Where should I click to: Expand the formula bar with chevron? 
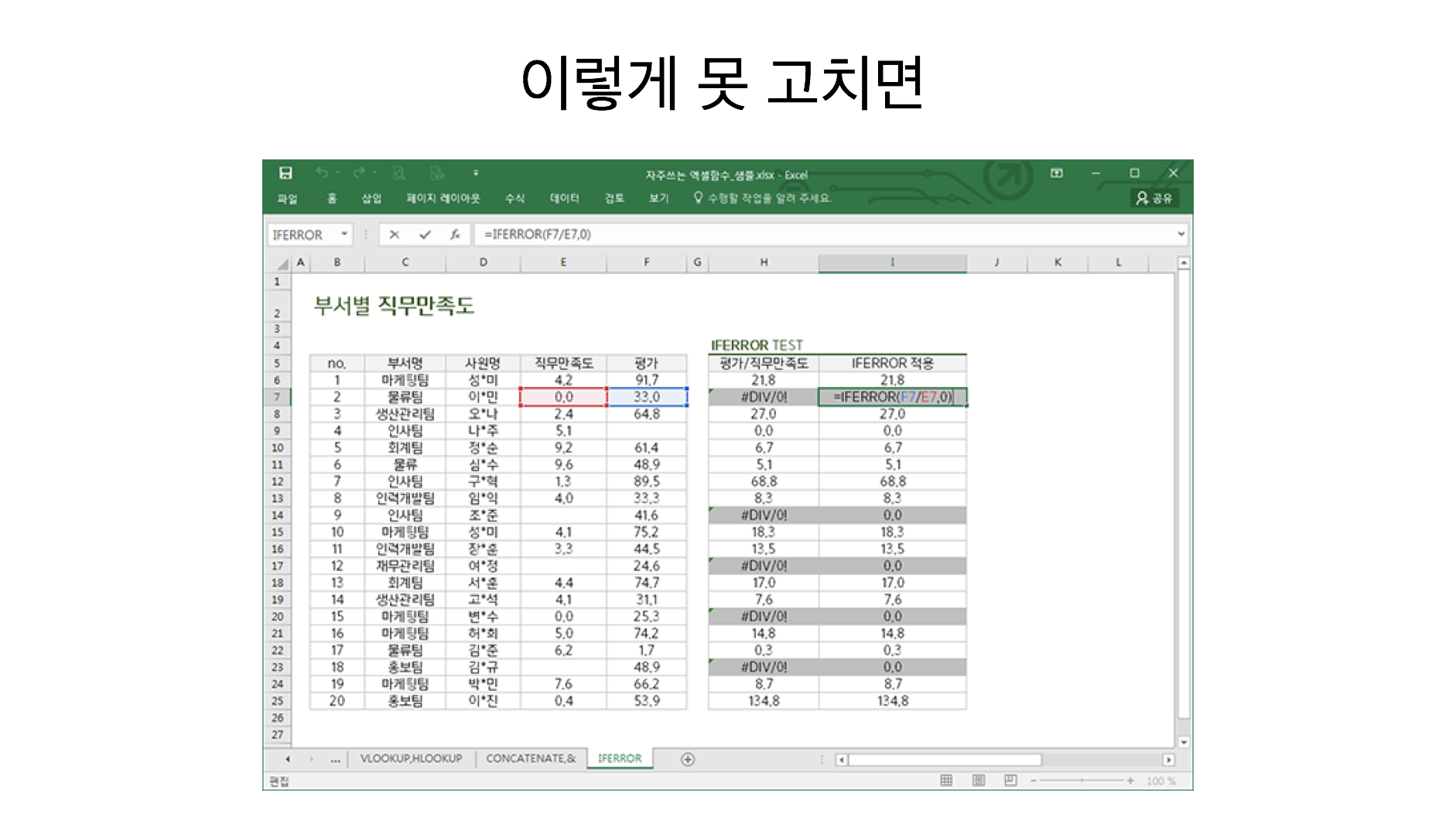(x=1181, y=234)
